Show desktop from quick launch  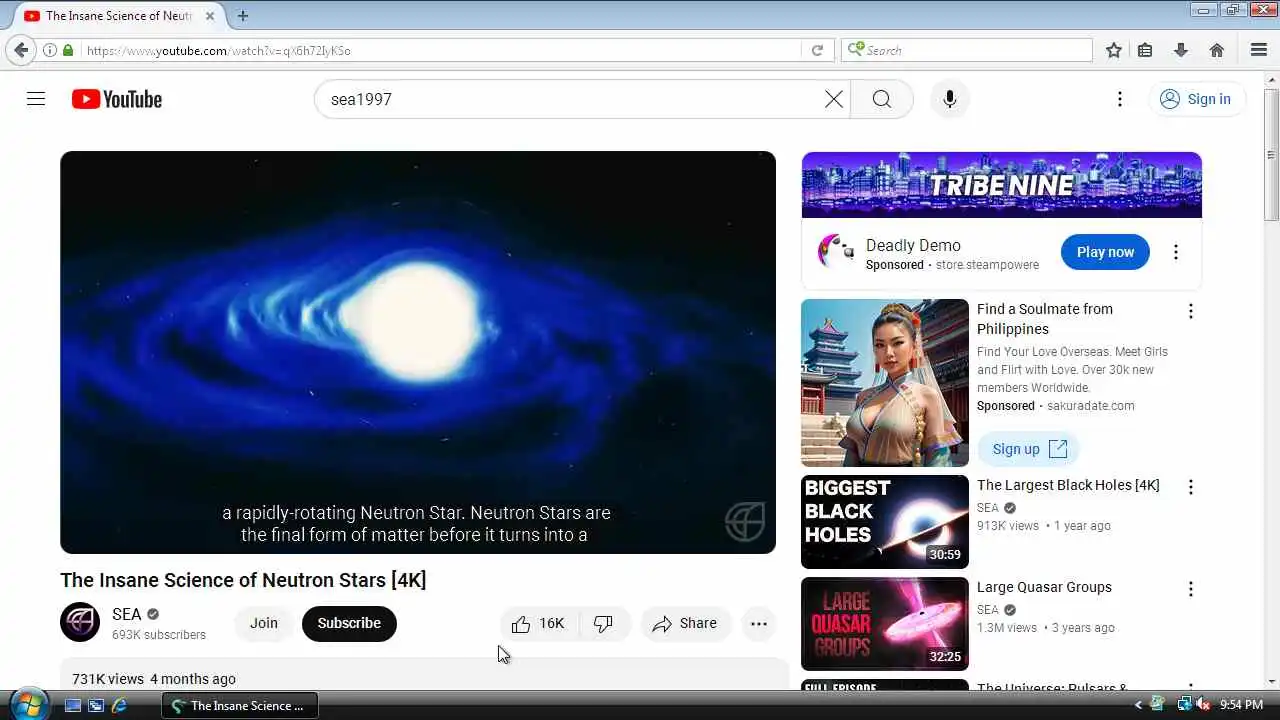[x=72, y=705]
